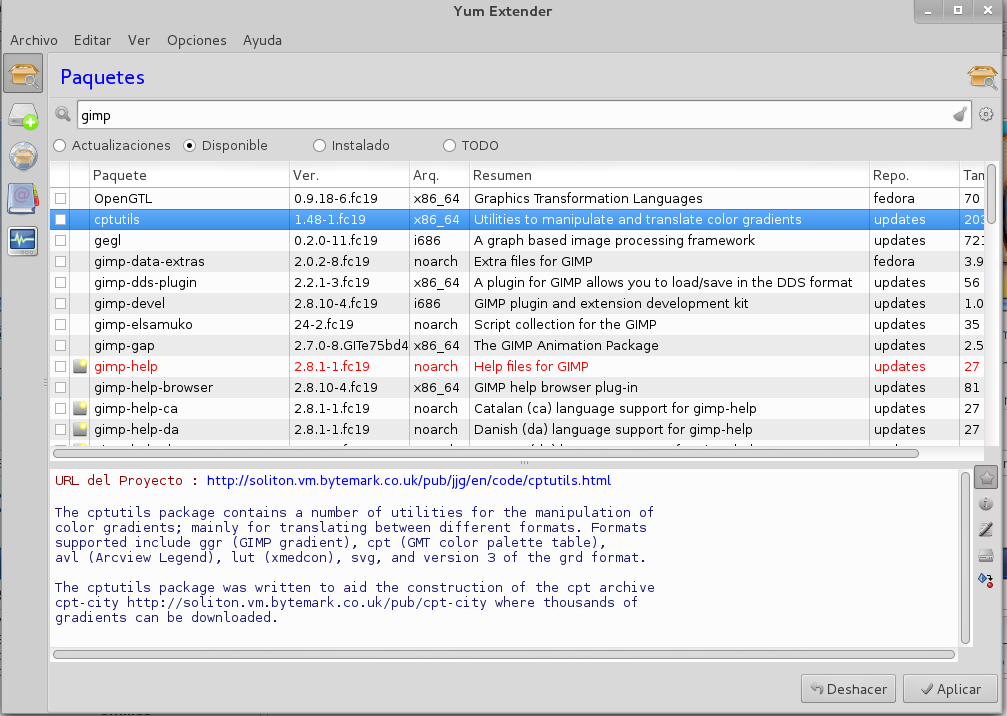1007x716 pixels.
Task: Show package information with info icon
Action: pyautogui.click(x=986, y=503)
